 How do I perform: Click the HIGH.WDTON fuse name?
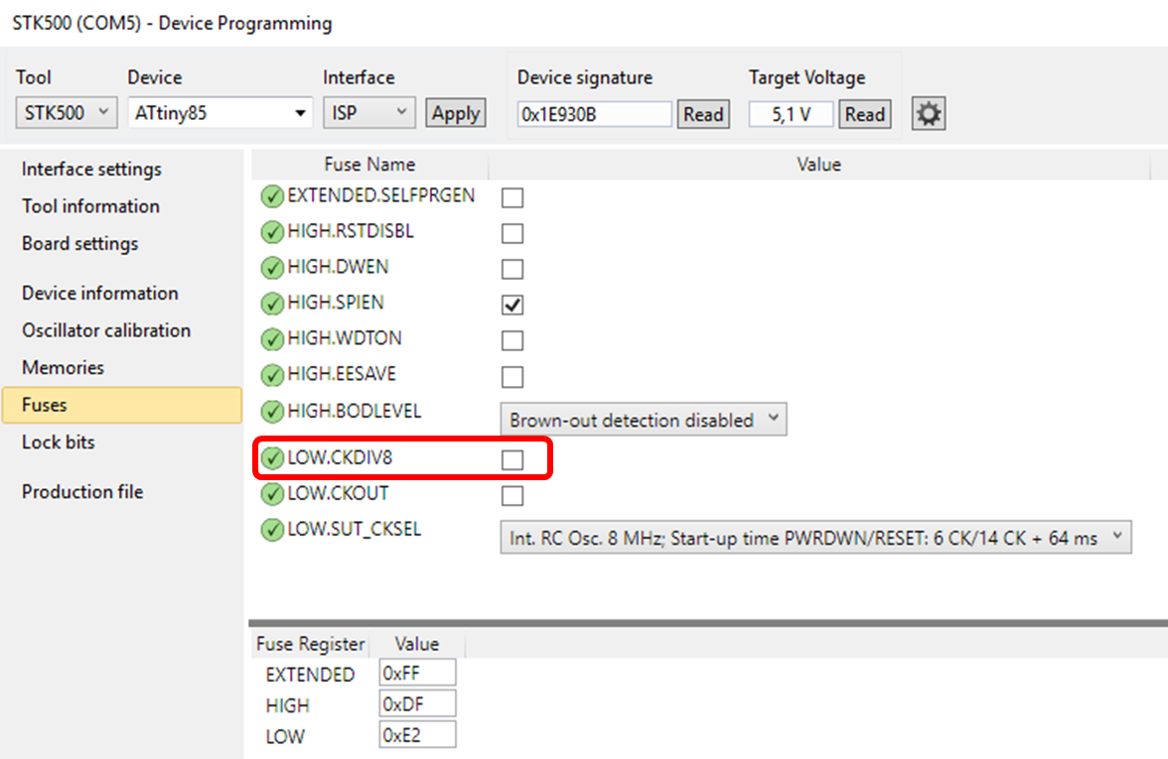(x=345, y=338)
